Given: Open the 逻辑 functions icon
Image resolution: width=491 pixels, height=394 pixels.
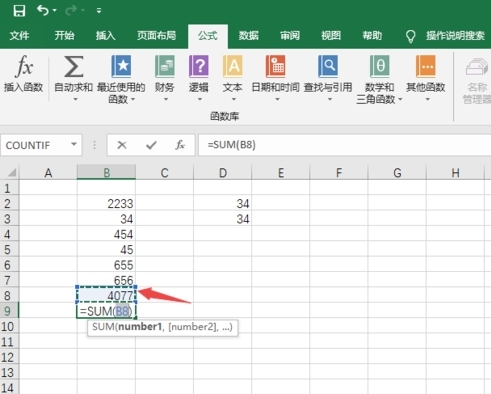Looking at the screenshot, I should [x=199, y=66].
